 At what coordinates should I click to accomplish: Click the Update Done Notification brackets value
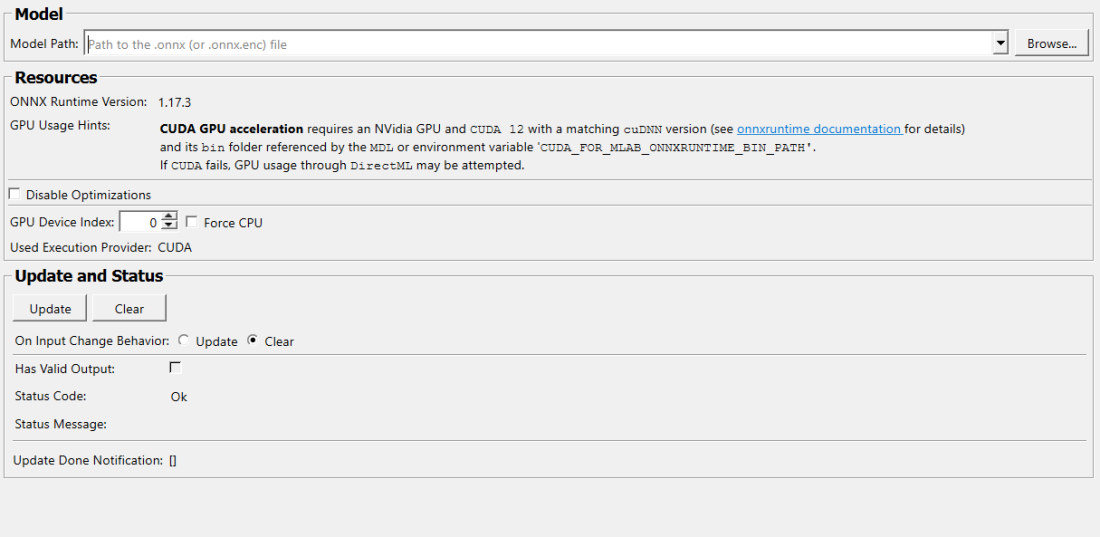coord(173,461)
